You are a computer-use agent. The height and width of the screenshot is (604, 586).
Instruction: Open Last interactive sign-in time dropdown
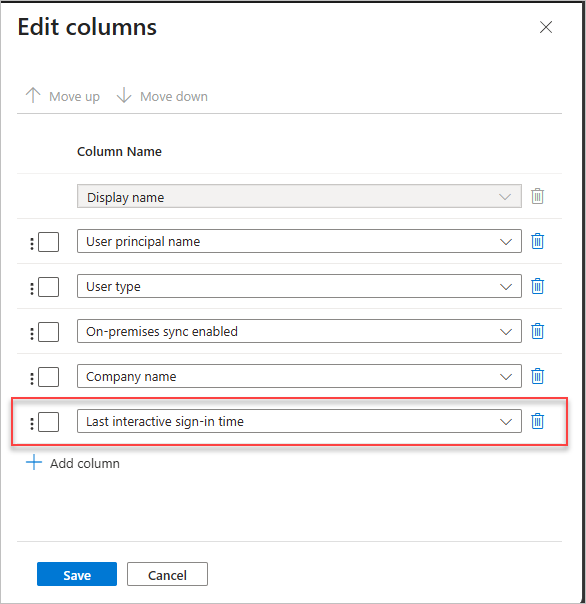tap(299, 421)
